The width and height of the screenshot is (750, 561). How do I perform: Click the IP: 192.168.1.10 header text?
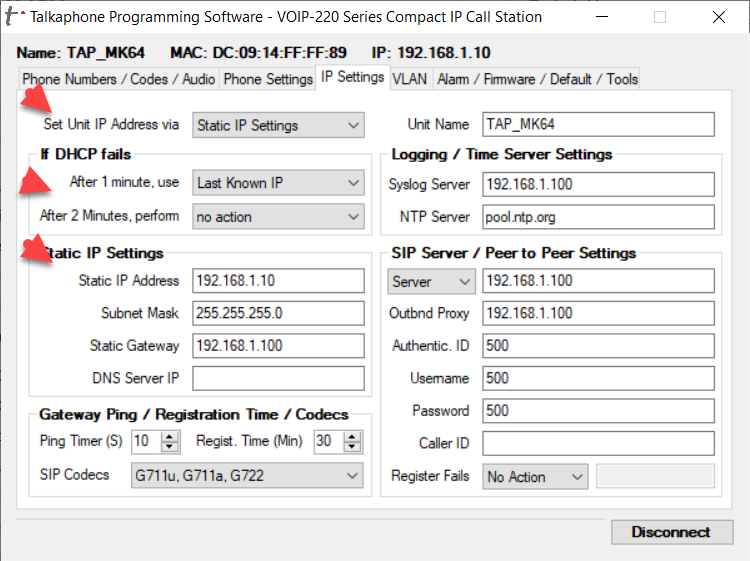point(431,53)
